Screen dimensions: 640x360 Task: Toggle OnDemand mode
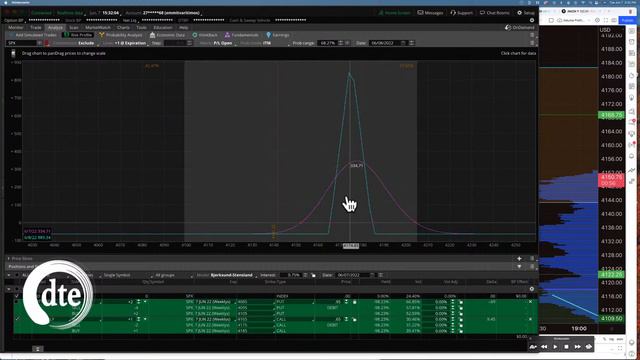(520, 27)
